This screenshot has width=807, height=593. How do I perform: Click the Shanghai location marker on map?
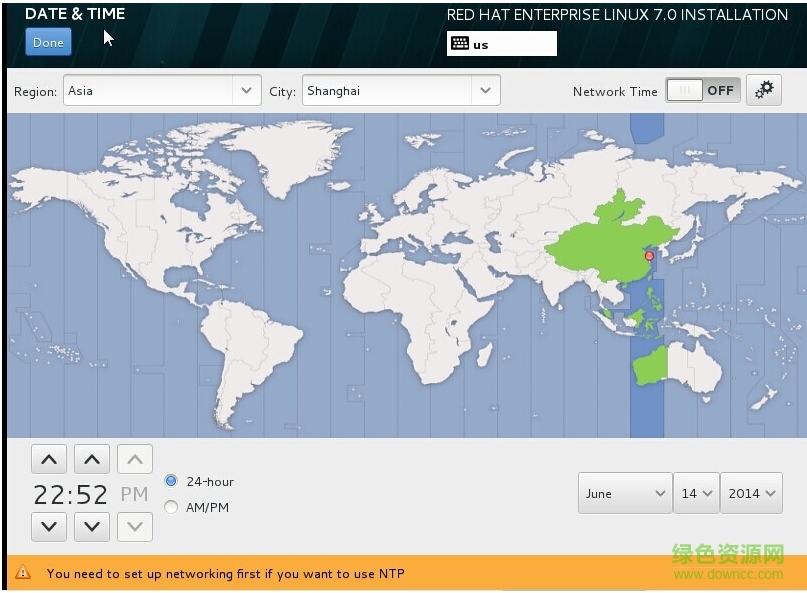(x=649, y=256)
